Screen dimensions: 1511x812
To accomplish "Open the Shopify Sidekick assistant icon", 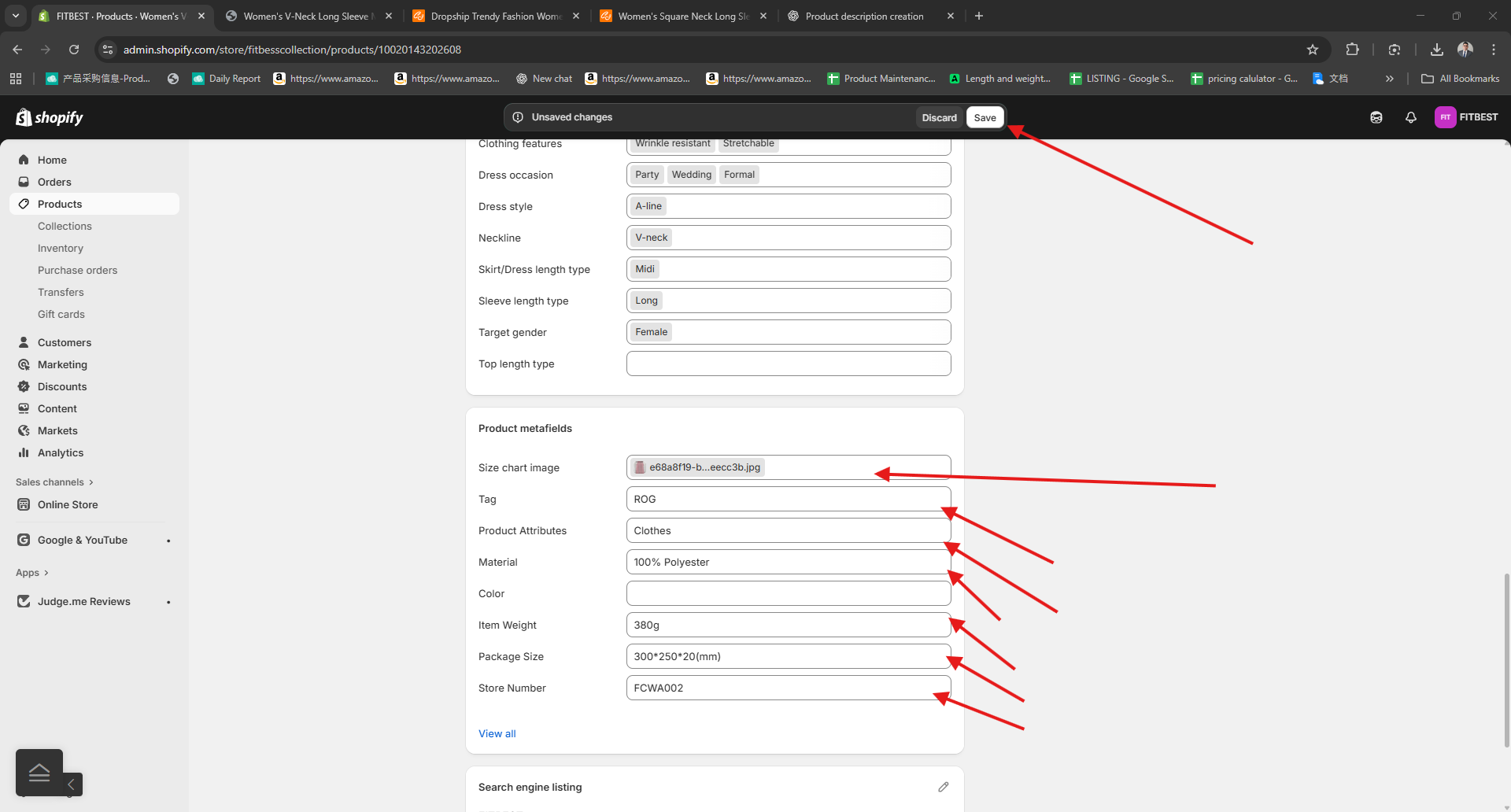I will pyautogui.click(x=1376, y=117).
